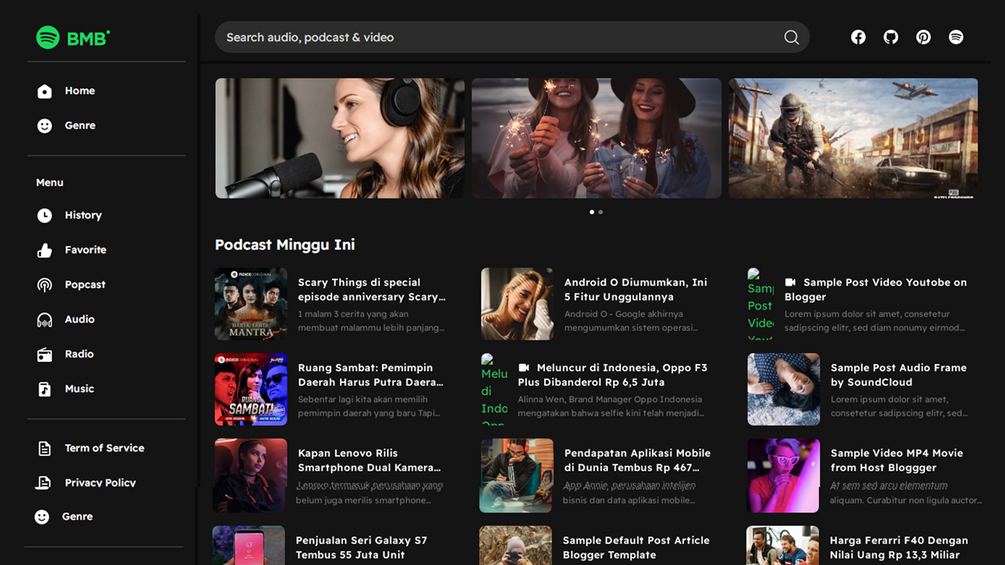Open Kapan Lenovo Rilis Smartphone post
Screen dimensions: 1005x565
click(x=369, y=460)
